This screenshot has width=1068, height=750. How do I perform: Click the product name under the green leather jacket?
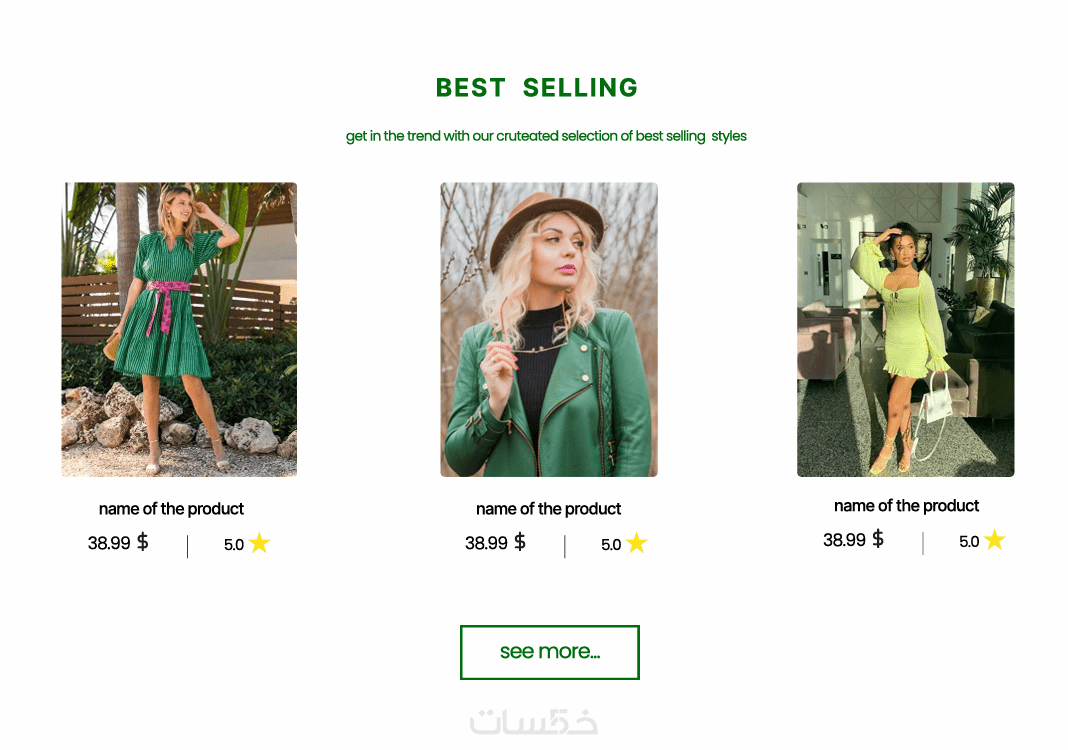[x=549, y=509]
